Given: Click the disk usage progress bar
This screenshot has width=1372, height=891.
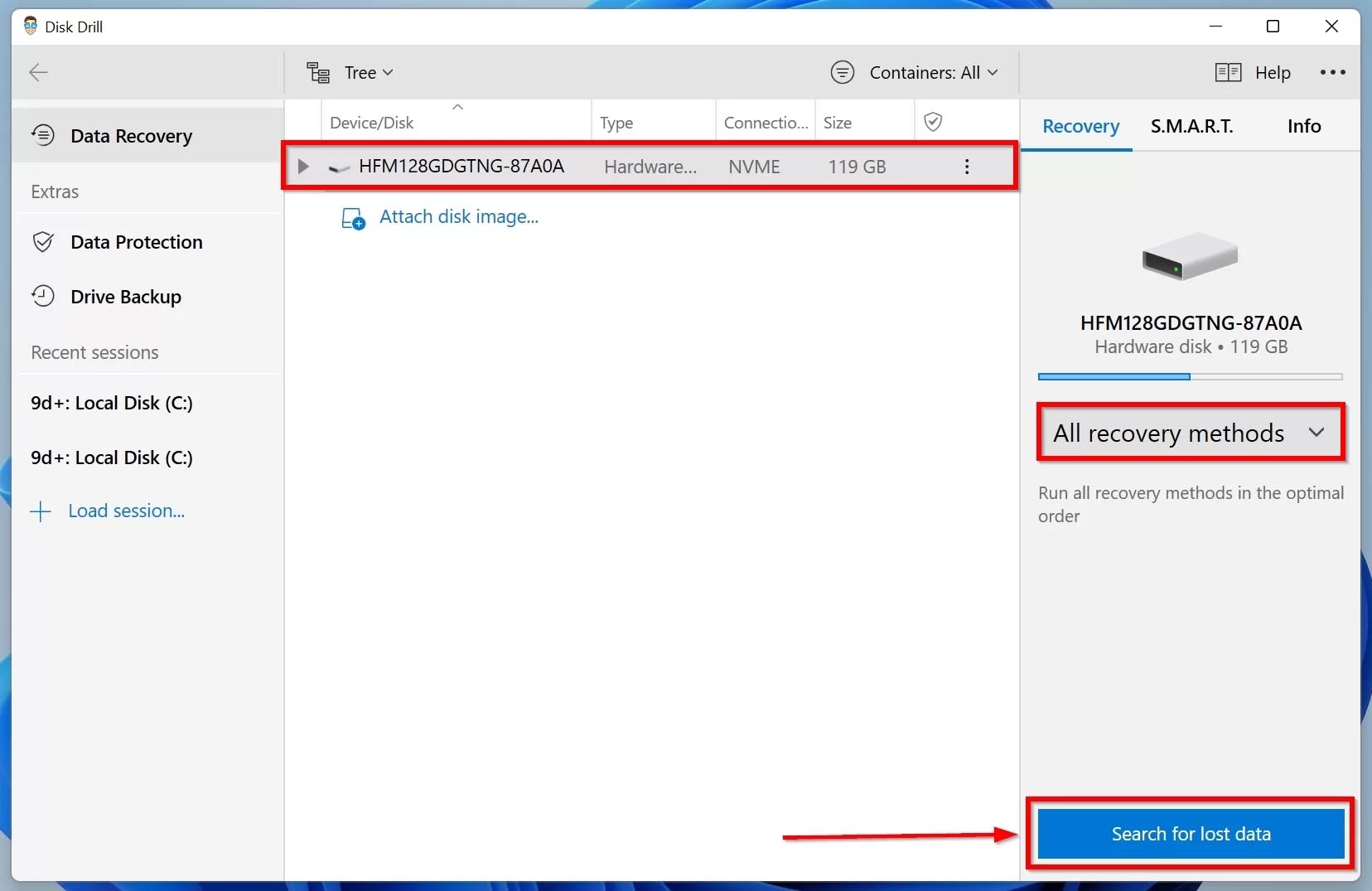Looking at the screenshot, I should tap(1190, 377).
